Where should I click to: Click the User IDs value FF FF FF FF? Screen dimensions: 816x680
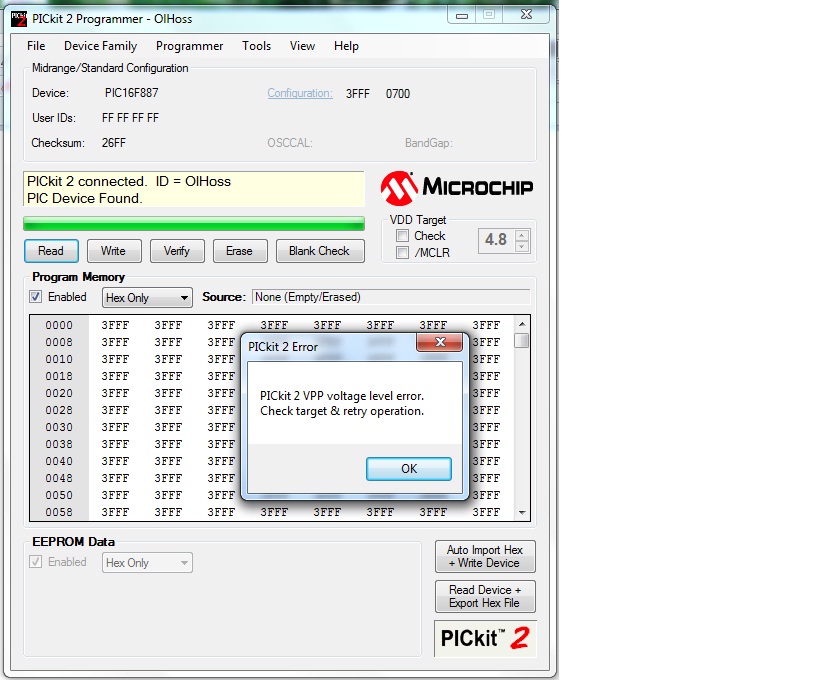[130, 118]
